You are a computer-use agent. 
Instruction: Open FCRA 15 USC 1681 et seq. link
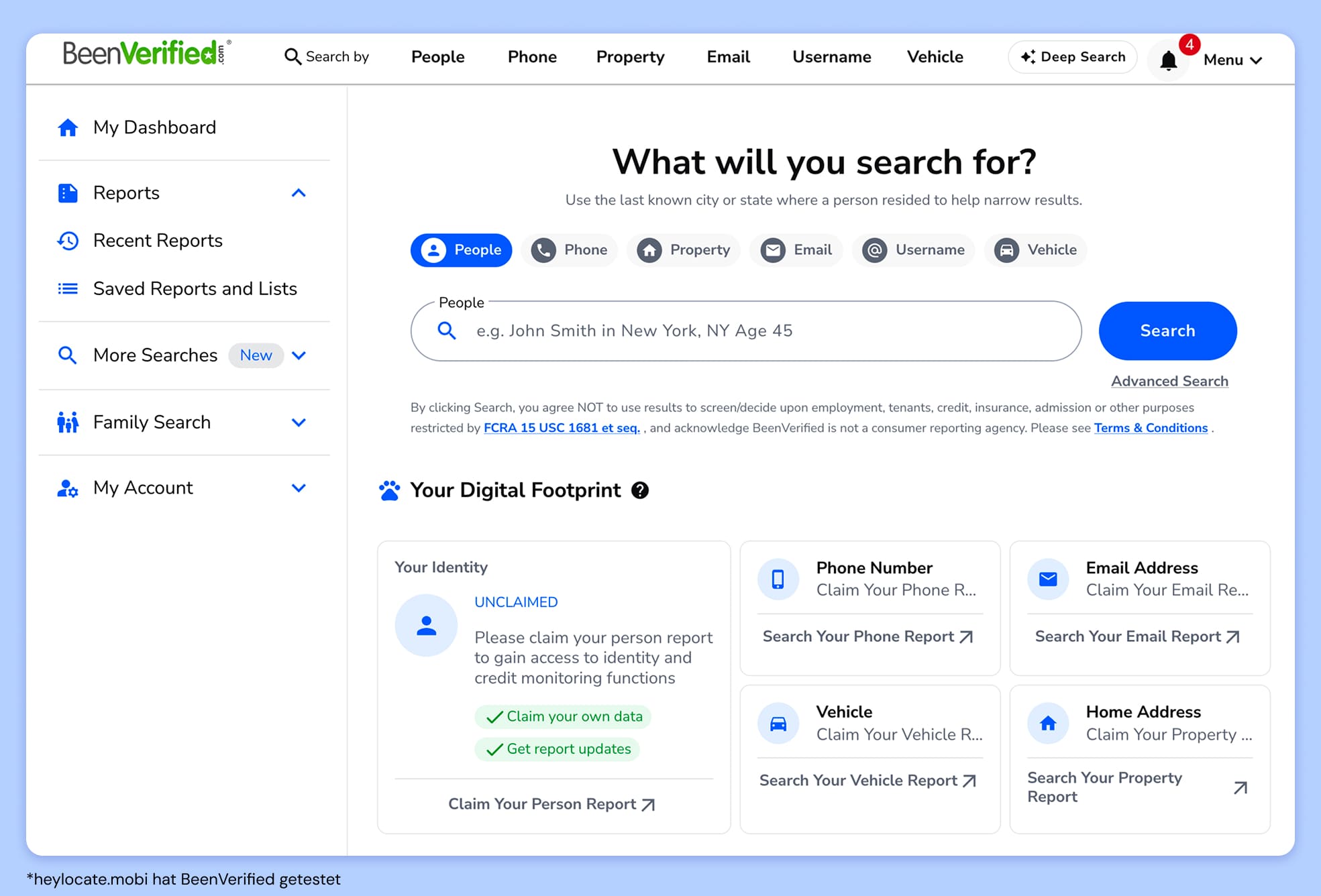pos(562,428)
